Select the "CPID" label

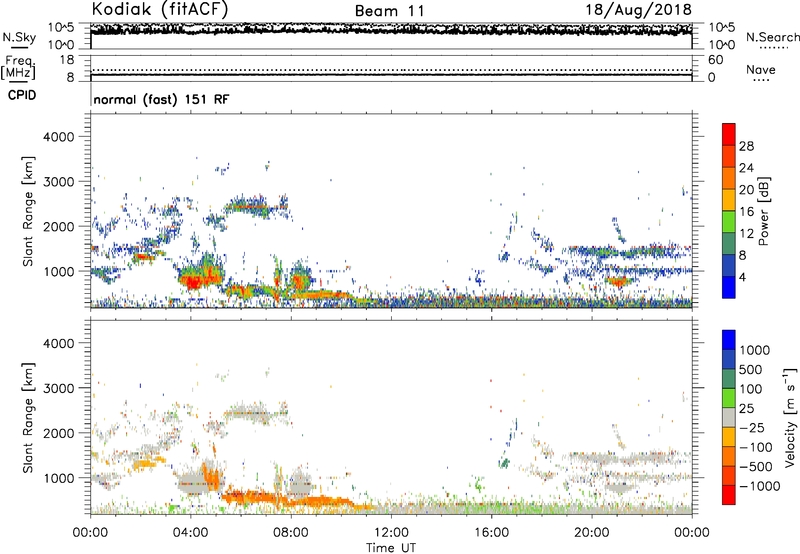22,95
